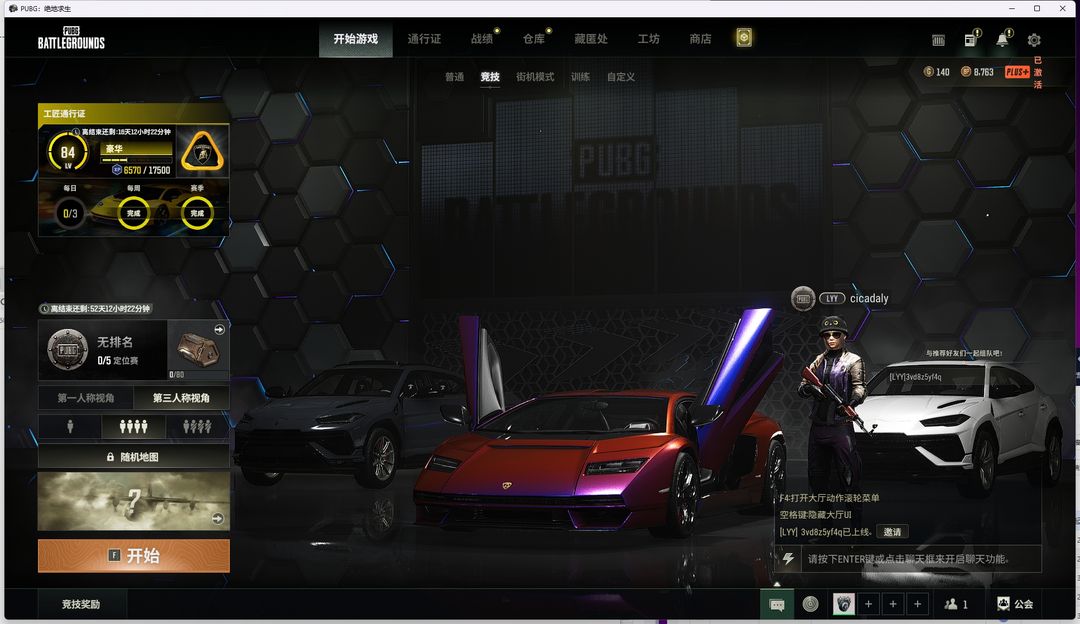Click the level 84 ring badge
Screen dimensions: 1080x624
pos(68,152)
